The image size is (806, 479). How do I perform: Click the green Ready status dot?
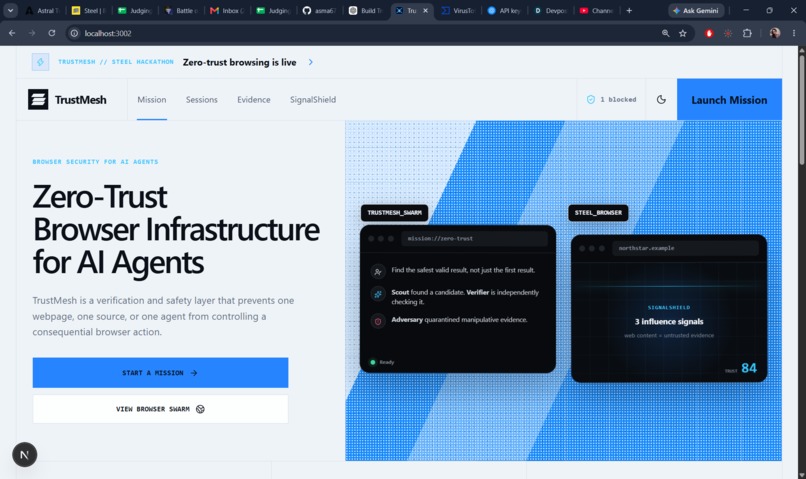373,362
